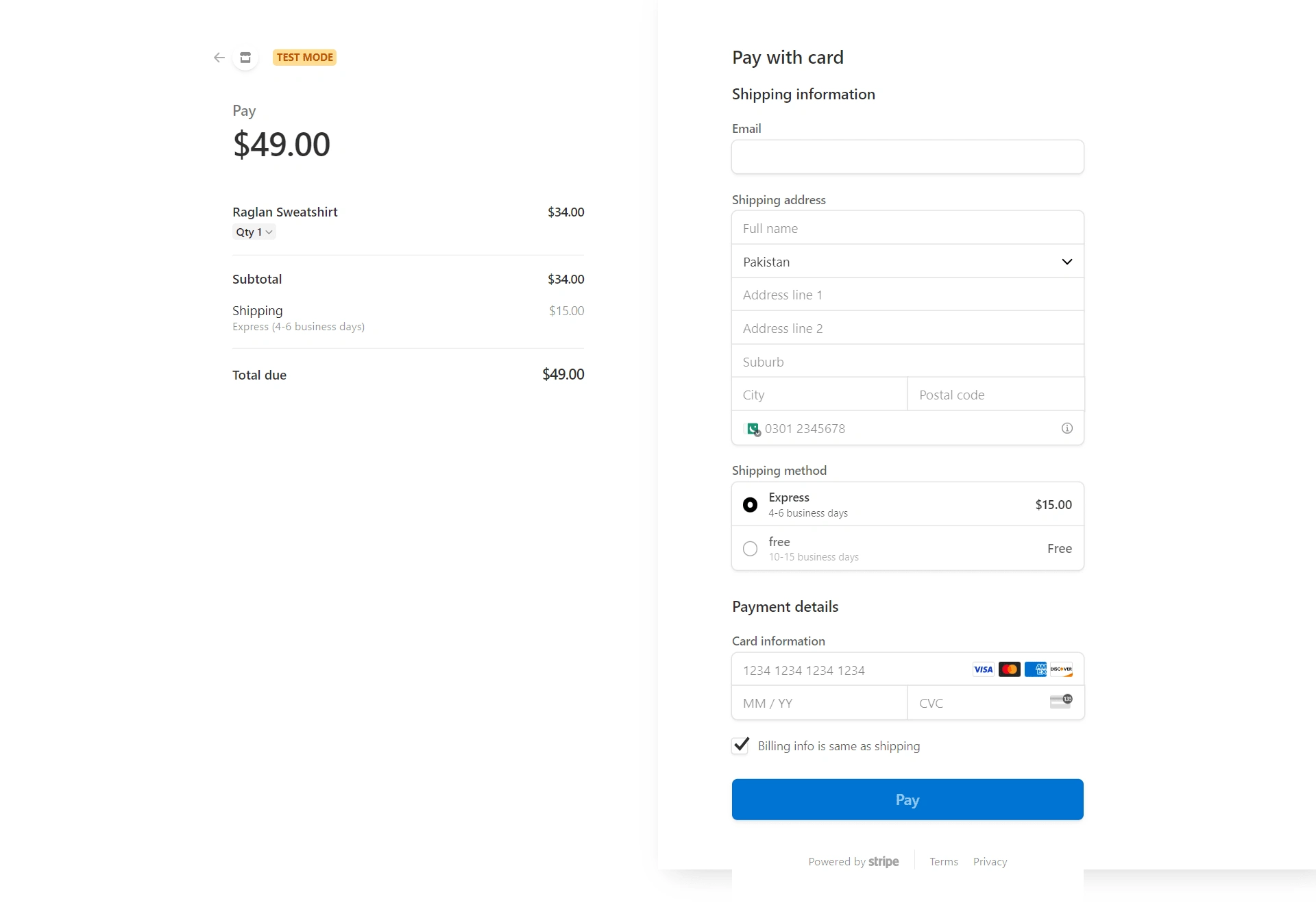1316x914 pixels.
Task: Uncheck Billing info same as shipping
Action: 740,745
